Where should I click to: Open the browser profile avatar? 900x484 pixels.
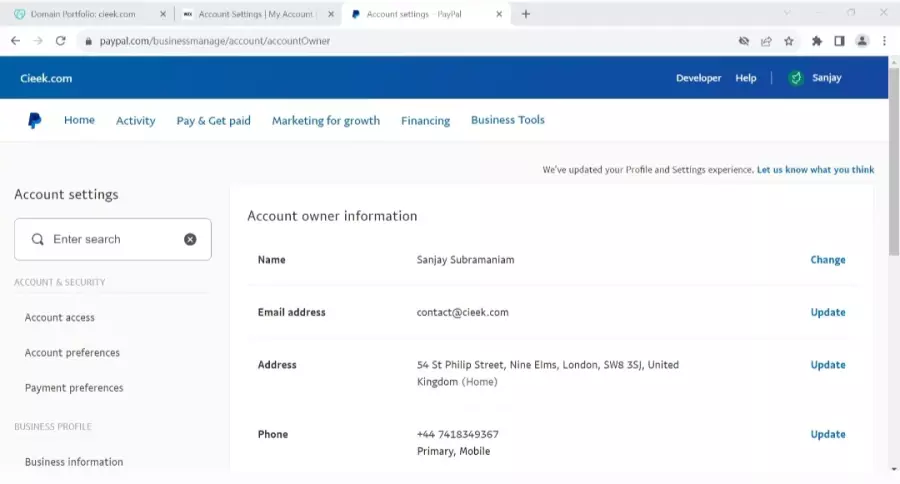pos(862,41)
